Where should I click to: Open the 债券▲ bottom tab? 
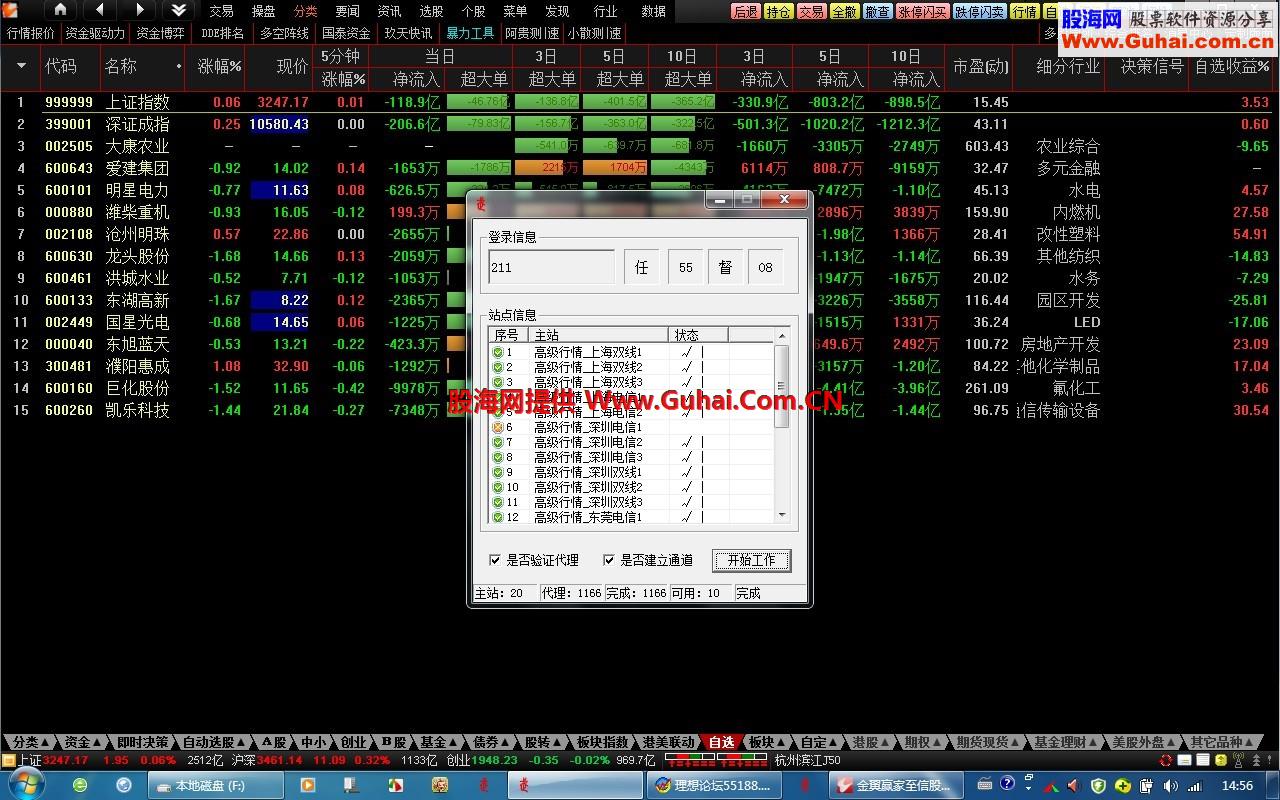tap(490, 742)
